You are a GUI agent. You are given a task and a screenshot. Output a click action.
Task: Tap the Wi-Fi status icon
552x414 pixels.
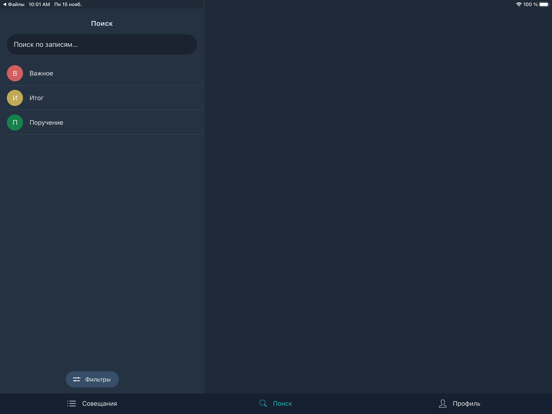pos(519,4)
